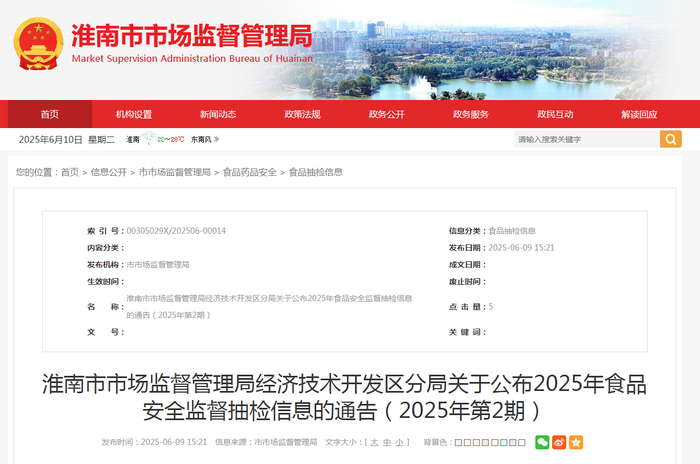The width and height of the screenshot is (700, 464).
Task: Expand weather details with the » arrow
Action: (217, 139)
